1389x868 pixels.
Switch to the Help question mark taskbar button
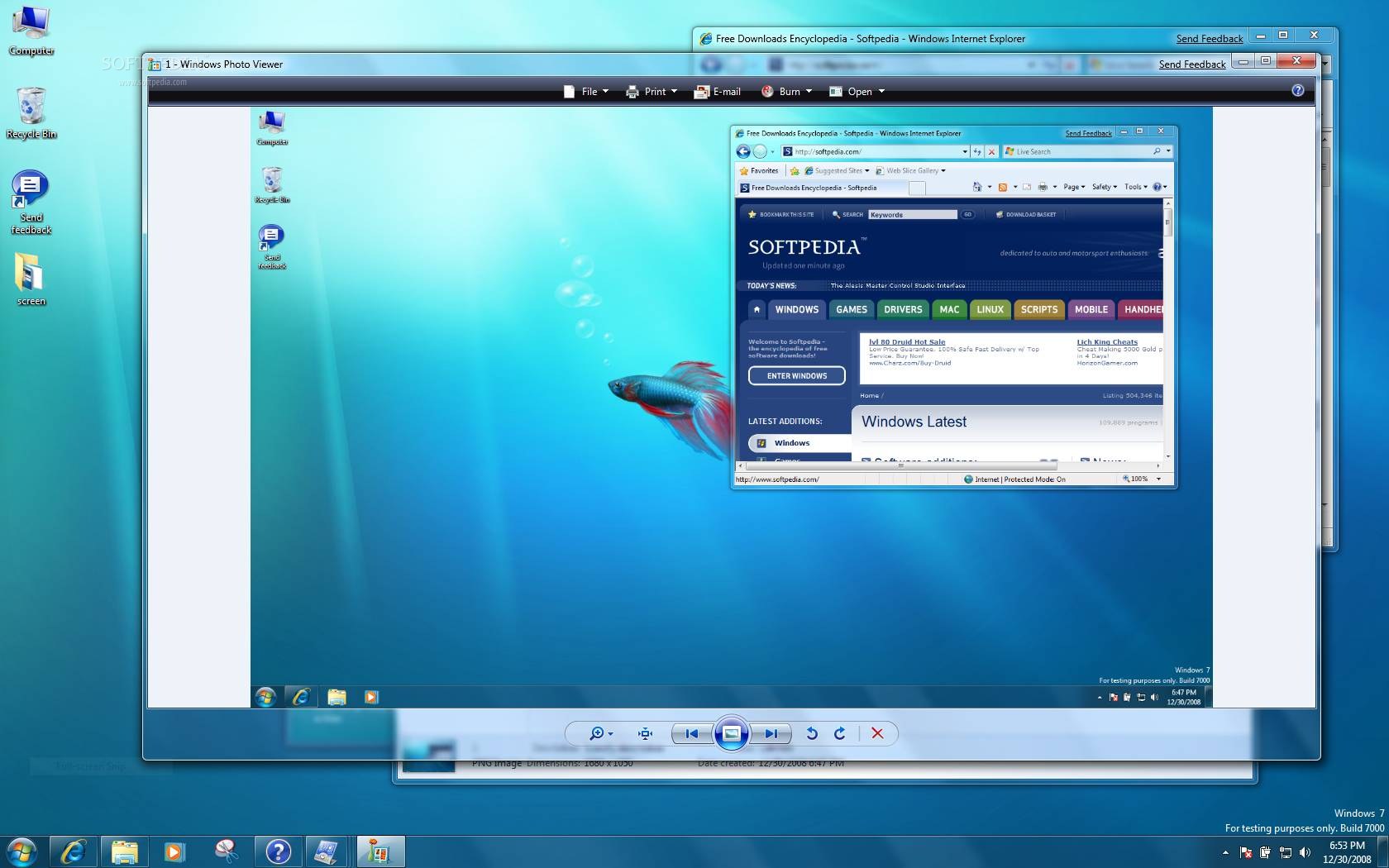tap(278, 851)
